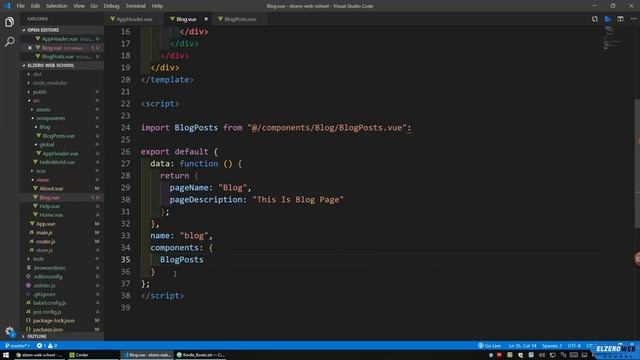Click Go Live in the status bar
The image size is (640, 360).
pyautogui.click(x=489, y=346)
